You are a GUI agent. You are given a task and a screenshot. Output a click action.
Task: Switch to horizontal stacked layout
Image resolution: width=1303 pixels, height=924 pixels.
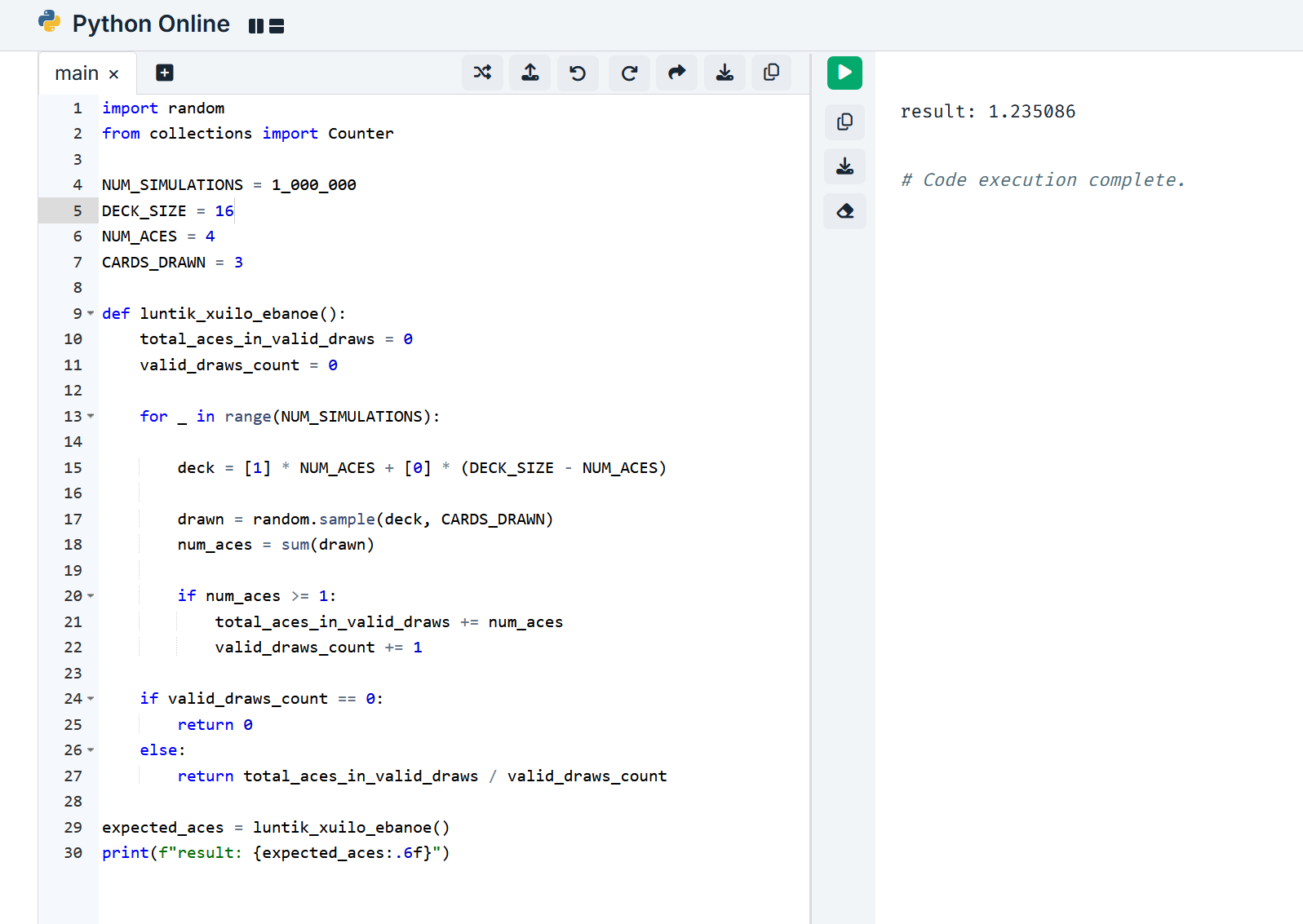(277, 26)
